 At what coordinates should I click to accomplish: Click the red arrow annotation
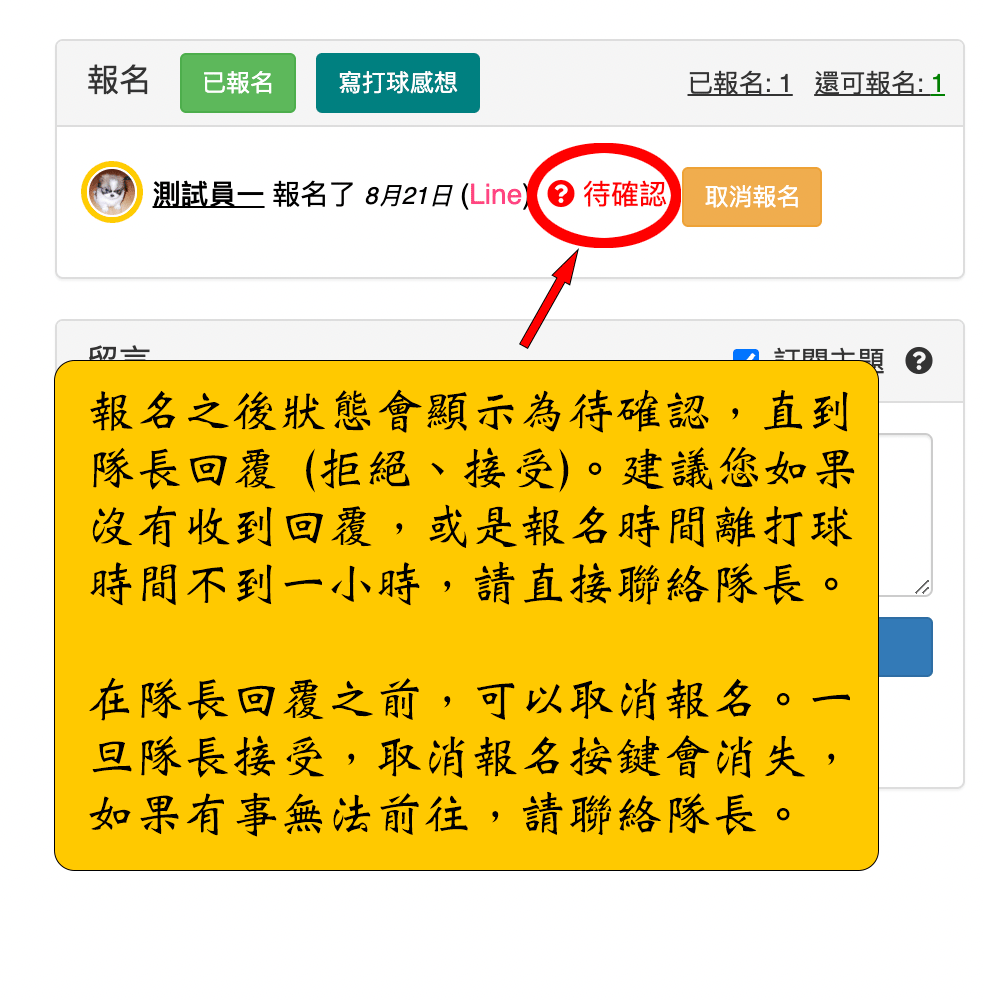click(549, 298)
